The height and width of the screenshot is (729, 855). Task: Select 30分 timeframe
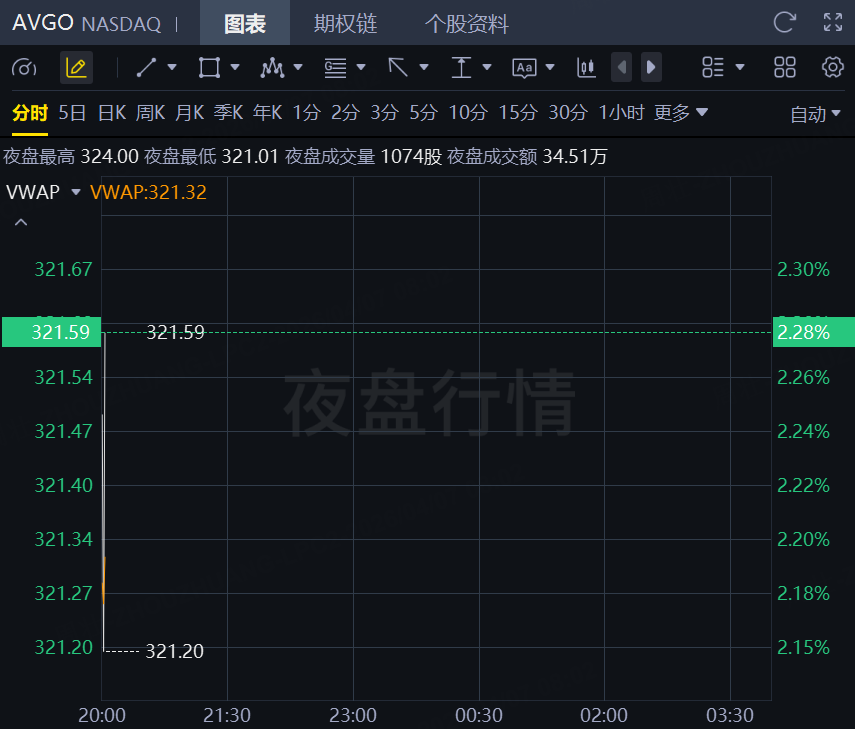(568, 113)
